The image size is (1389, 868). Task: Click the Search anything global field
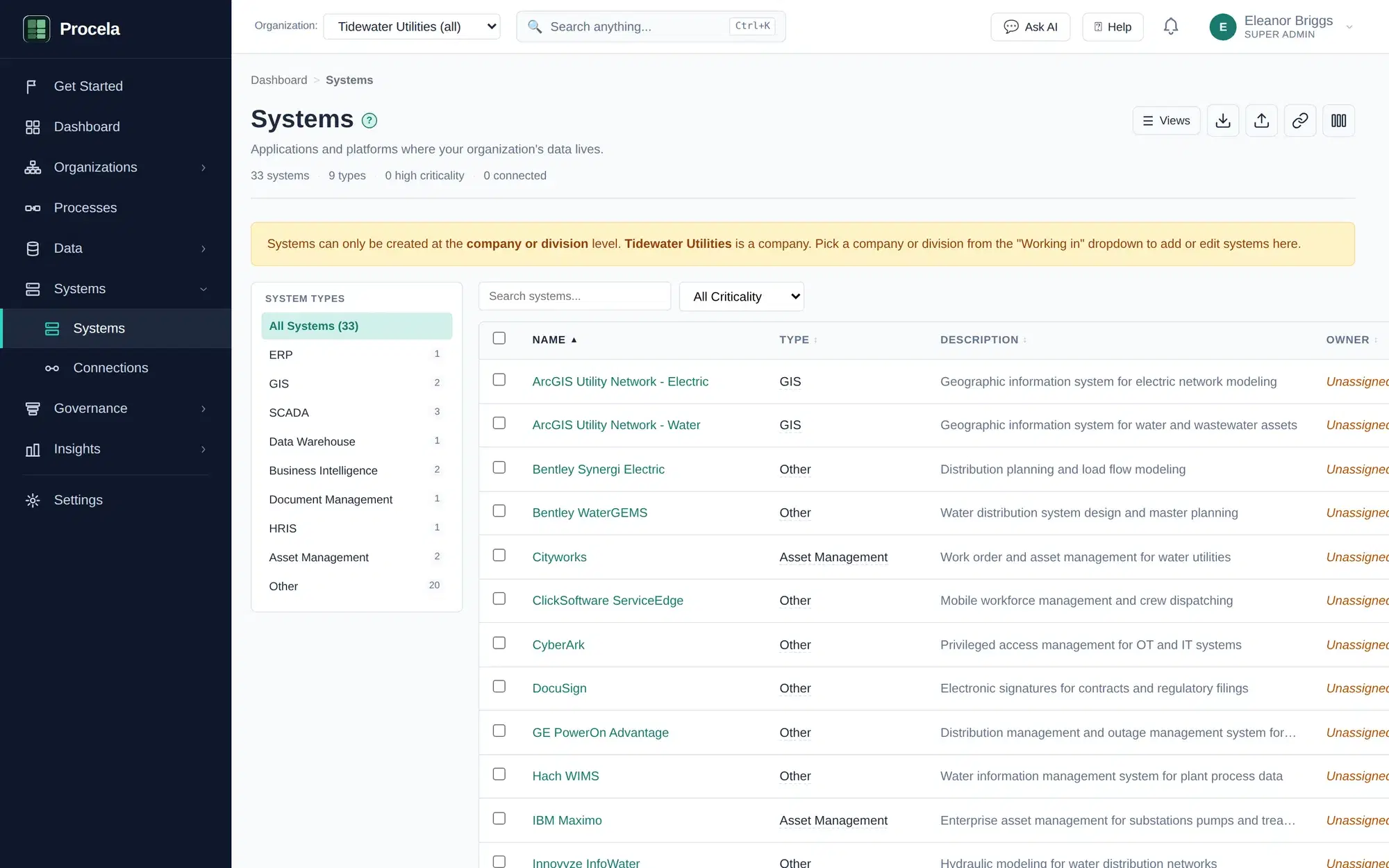click(x=651, y=26)
